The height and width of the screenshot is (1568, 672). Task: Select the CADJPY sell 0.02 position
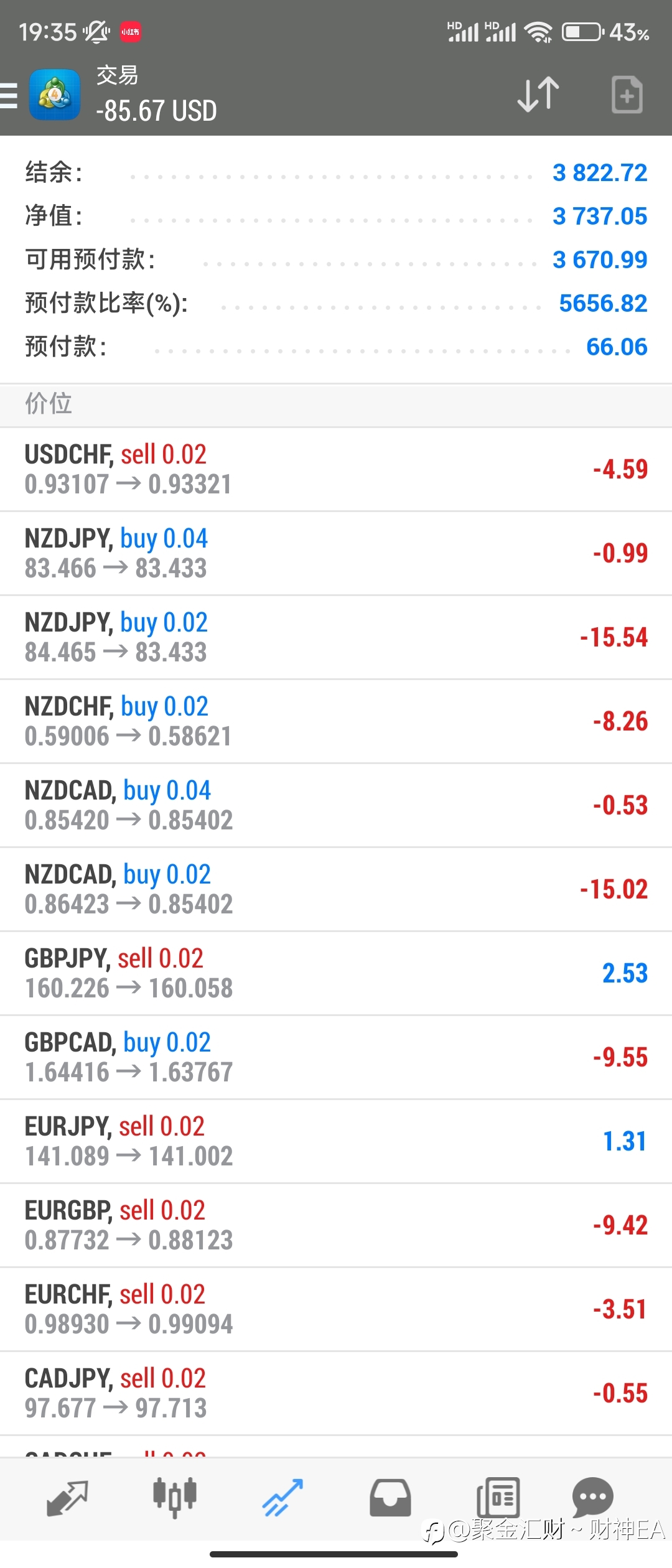[x=336, y=1393]
